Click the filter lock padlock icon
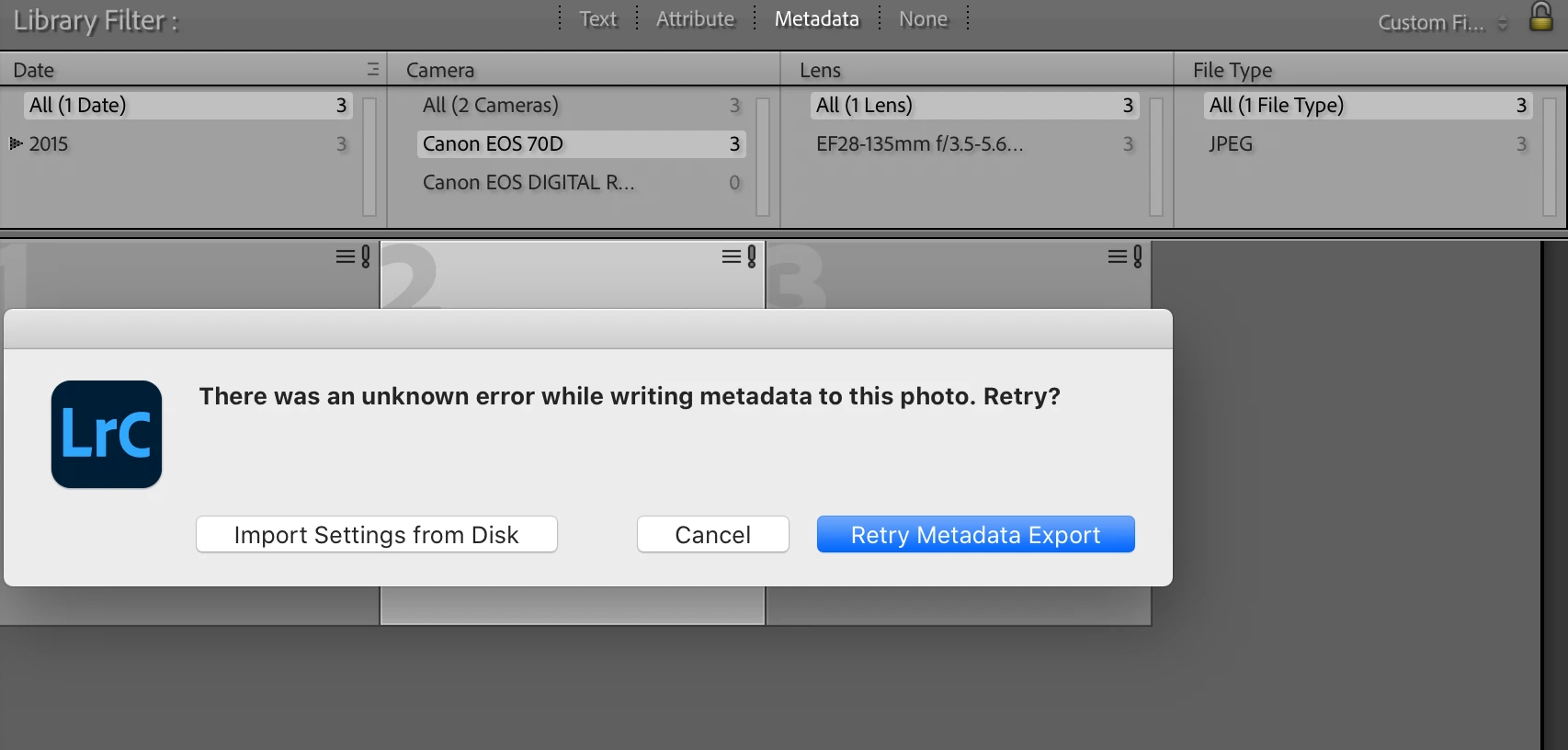 click(1541, 17)
